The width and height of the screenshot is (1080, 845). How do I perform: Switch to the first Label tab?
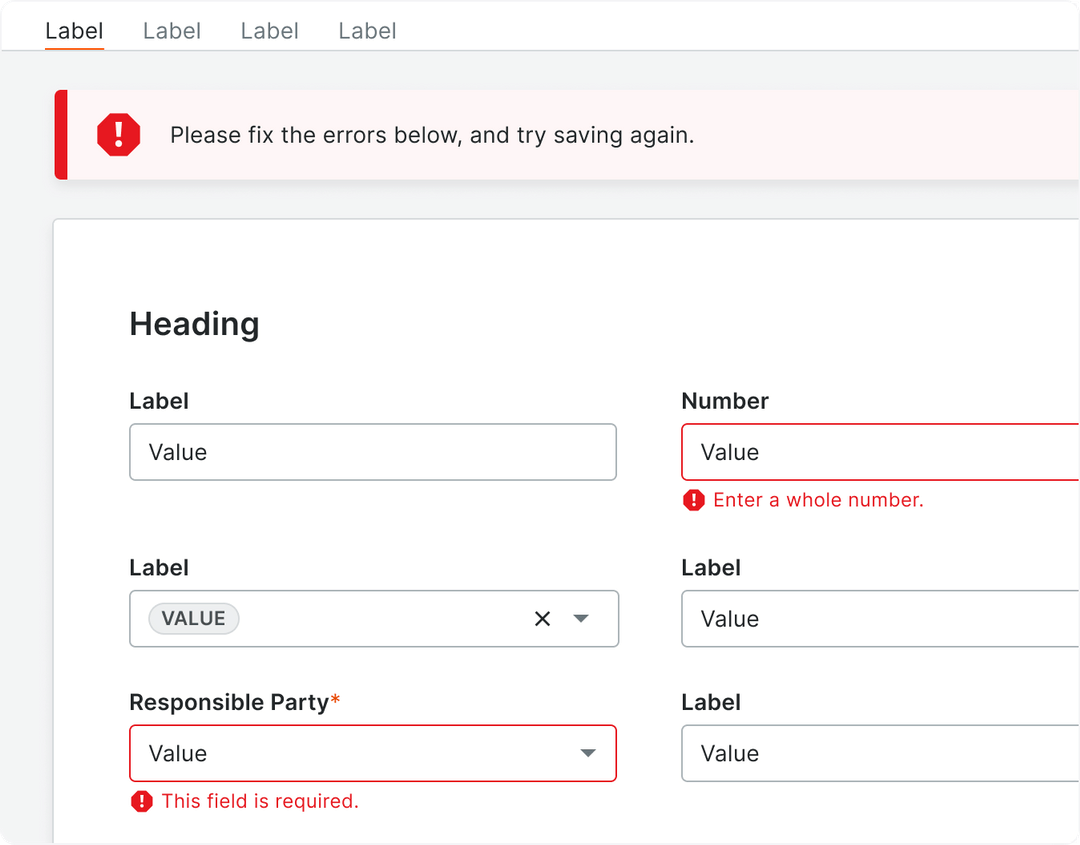point(74,31)
